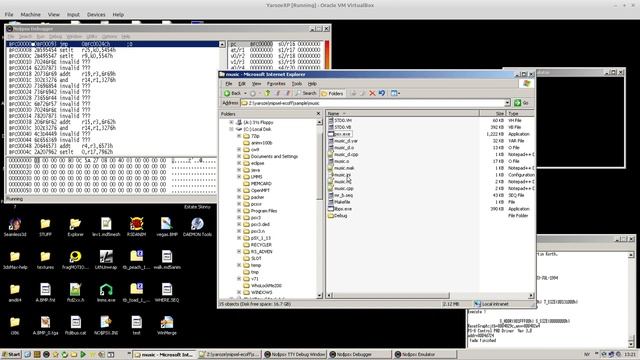Open the STUFF folder on desktop
The image size is (640, 360).
(x=45, y=227)
